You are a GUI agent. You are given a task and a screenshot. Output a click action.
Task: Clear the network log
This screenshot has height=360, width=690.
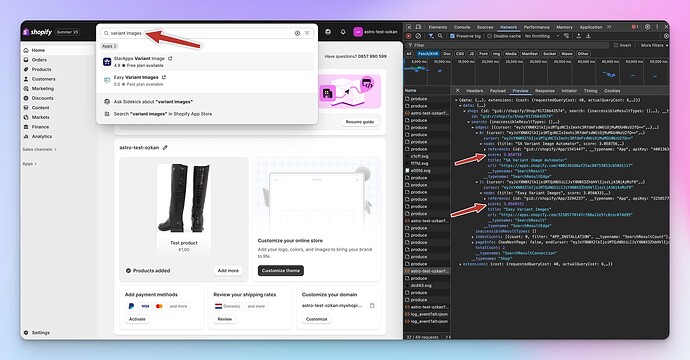click(x=418, y=36)
